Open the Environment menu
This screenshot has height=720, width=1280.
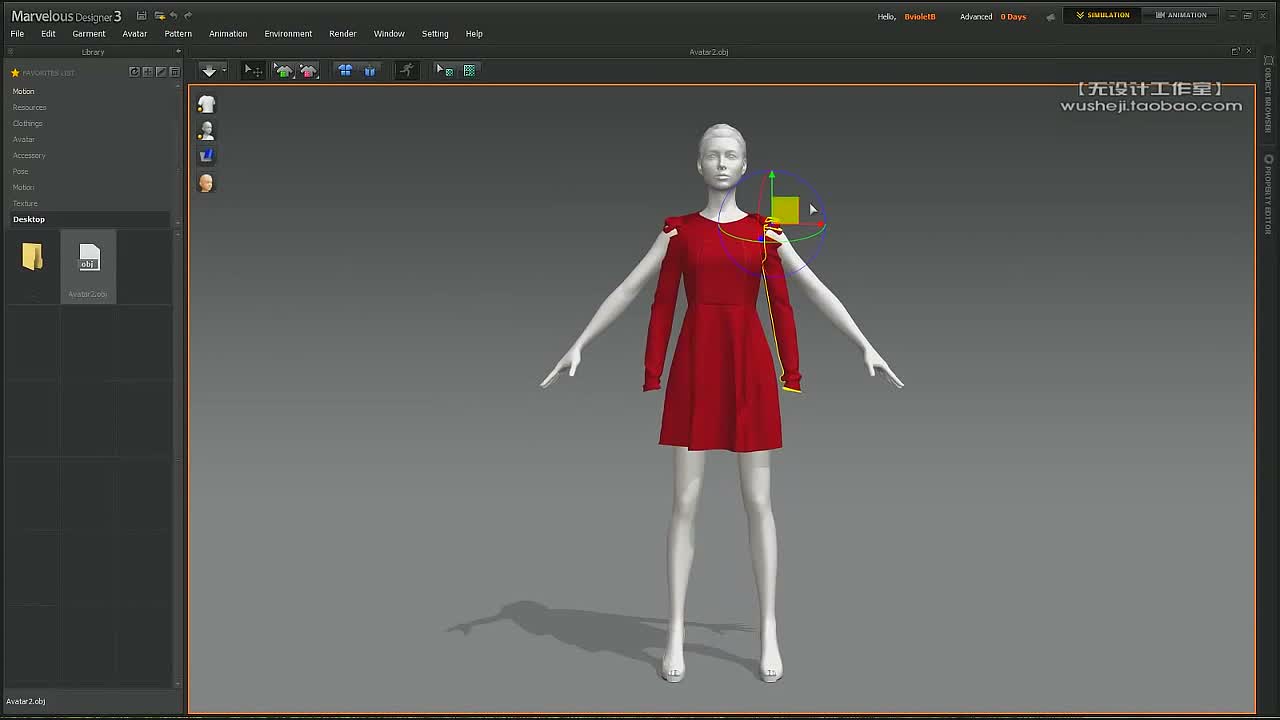288,34
